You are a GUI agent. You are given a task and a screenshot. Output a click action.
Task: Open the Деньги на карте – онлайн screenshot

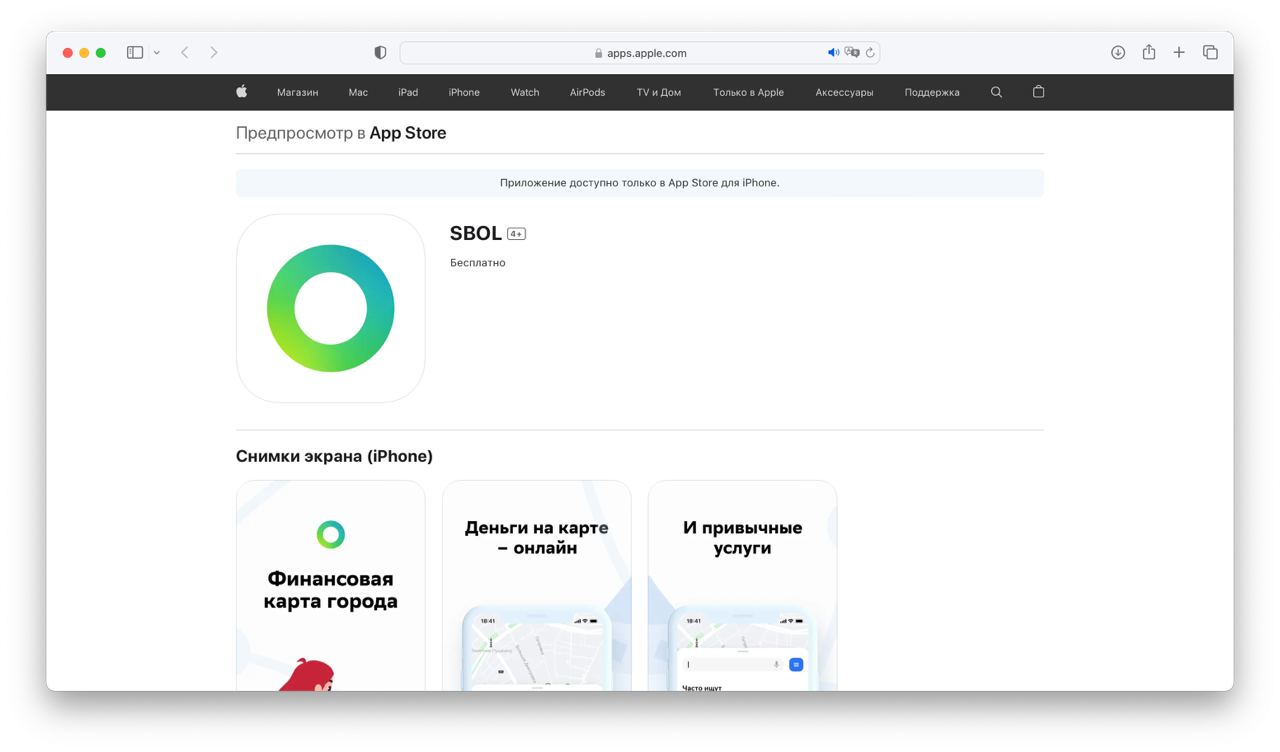pyautogui.click(x=537, y=585)
